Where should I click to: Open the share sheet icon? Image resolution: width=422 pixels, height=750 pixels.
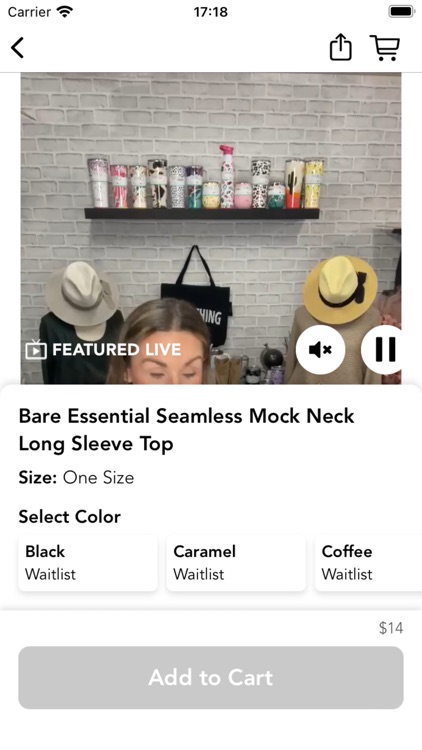pyautogui.click(x=341, y=47)
